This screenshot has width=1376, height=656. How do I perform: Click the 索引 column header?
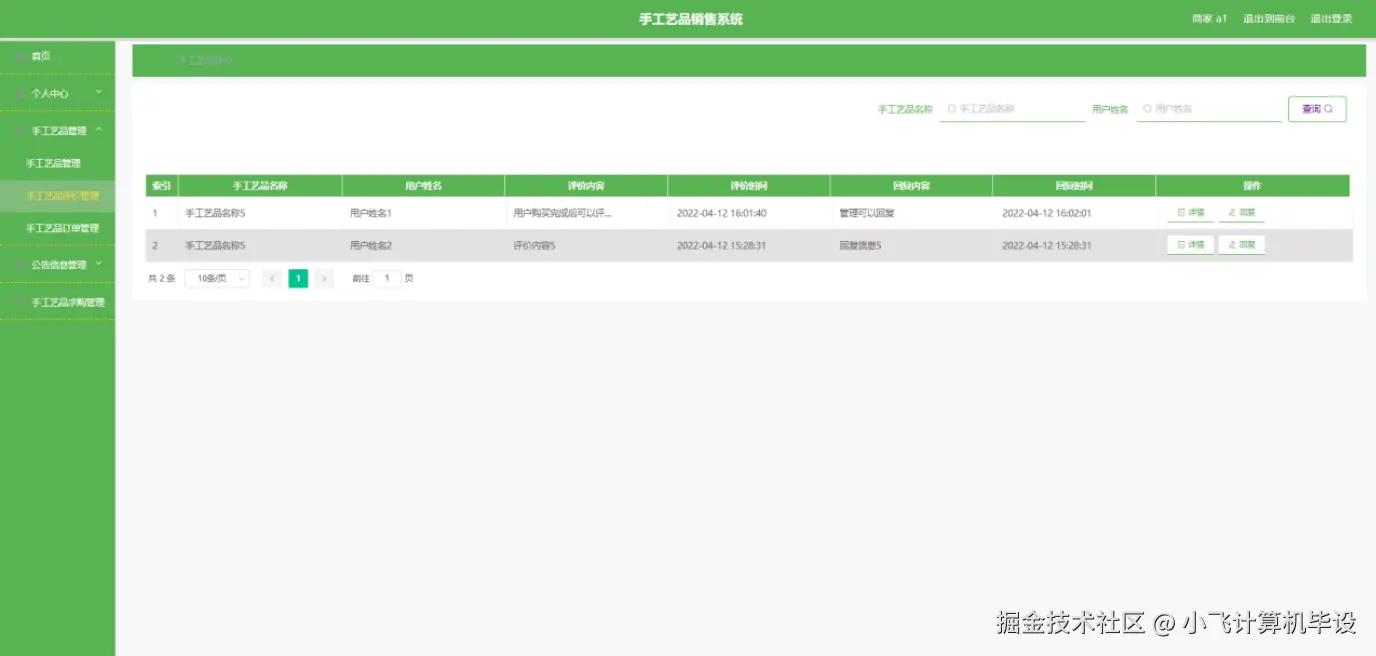(x=161, y=186)
